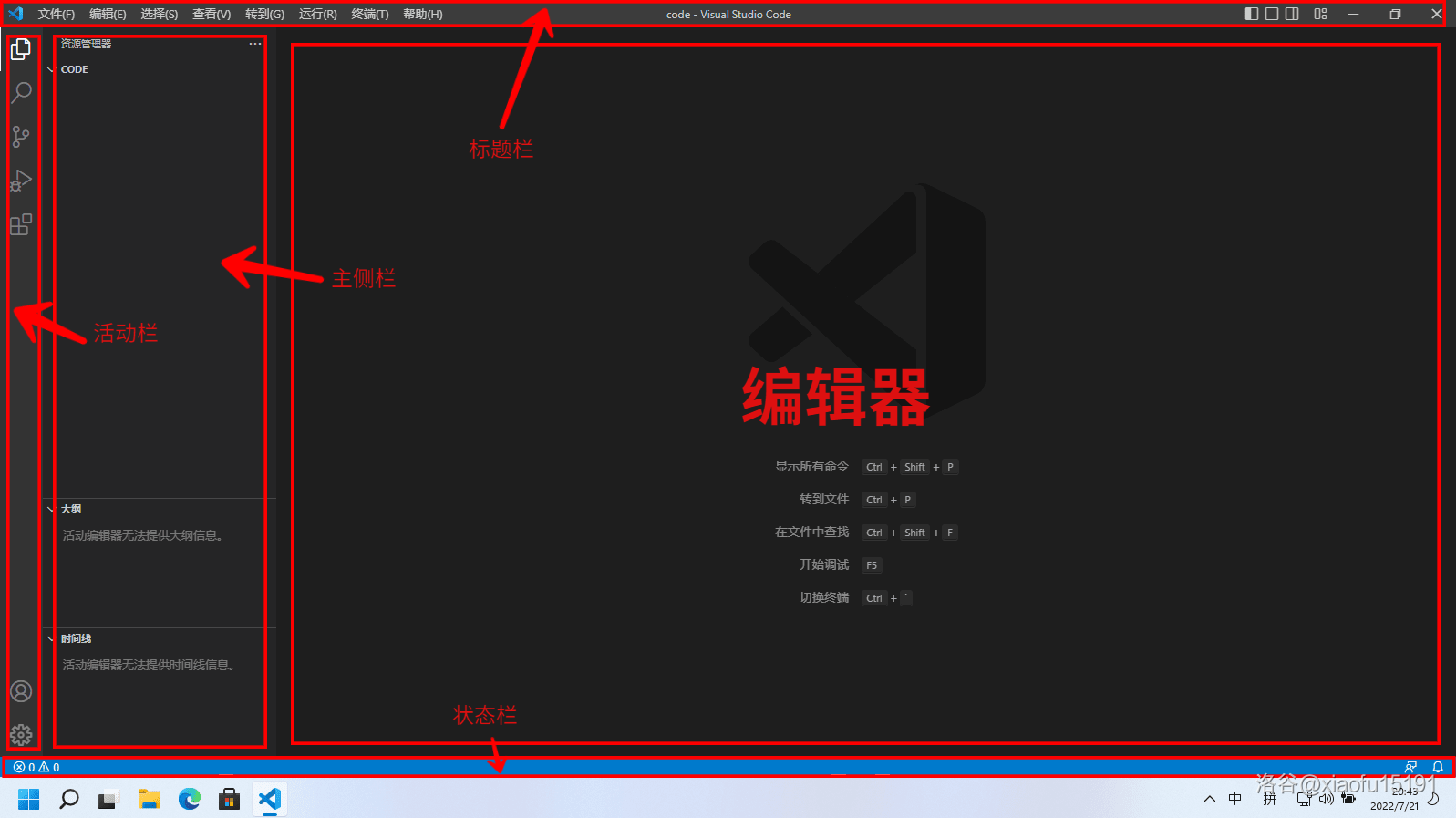This screenshot has height=818, width=1456.
Task: Click the battery icon in system tray
Action: click(x=1348, y=799)
